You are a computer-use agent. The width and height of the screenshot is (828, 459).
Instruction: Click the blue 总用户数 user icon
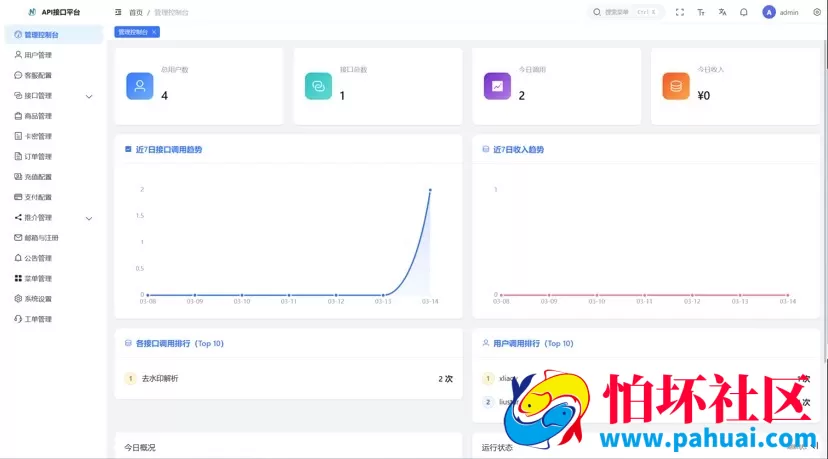[x=140, y=86]
